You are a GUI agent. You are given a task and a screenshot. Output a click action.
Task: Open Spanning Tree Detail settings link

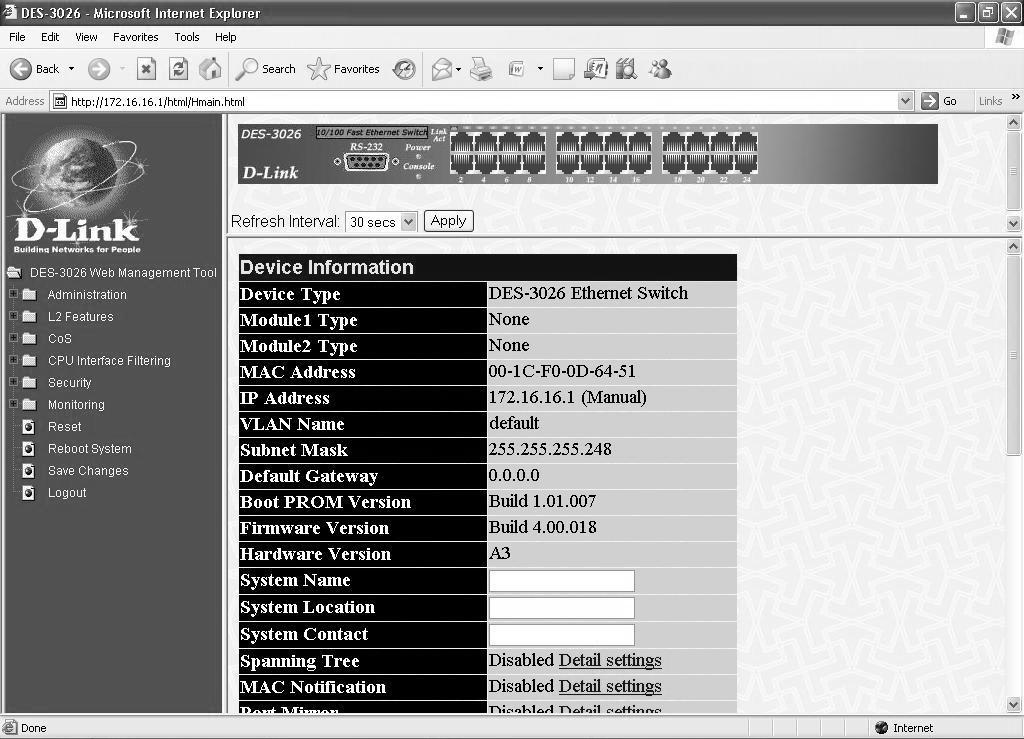click(610, 660)
